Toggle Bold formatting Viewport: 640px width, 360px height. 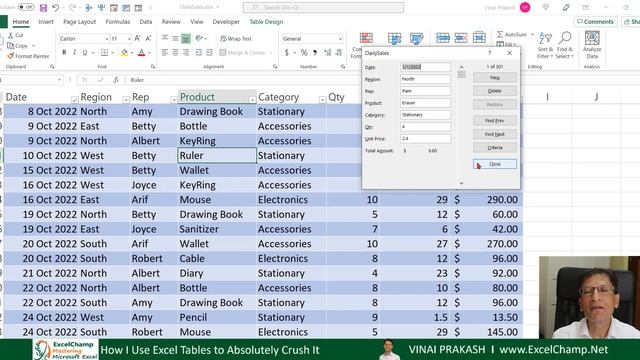(64, 53)
